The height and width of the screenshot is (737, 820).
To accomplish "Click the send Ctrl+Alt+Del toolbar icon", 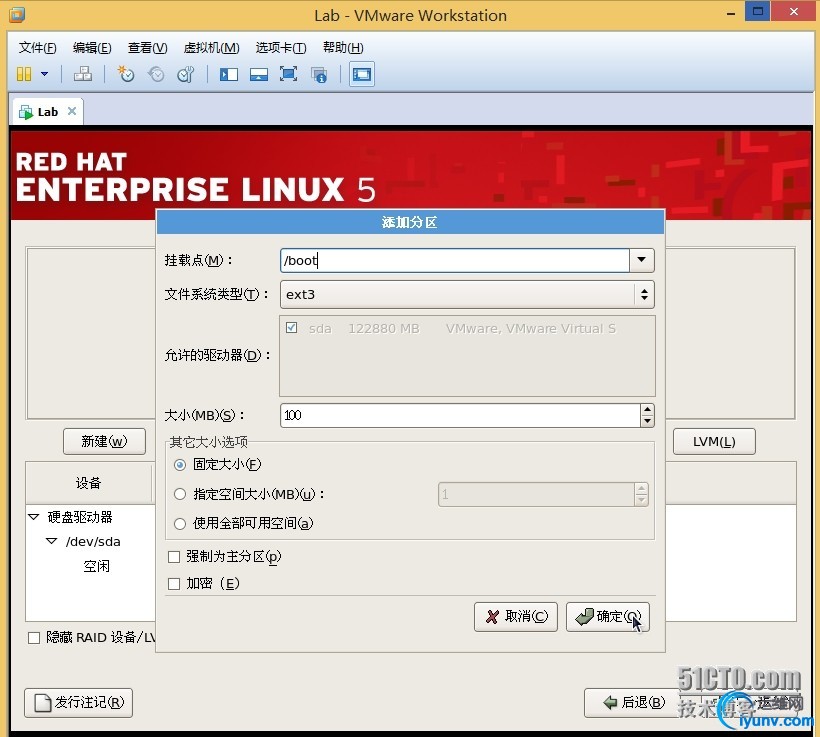I will tap(83, 74).
